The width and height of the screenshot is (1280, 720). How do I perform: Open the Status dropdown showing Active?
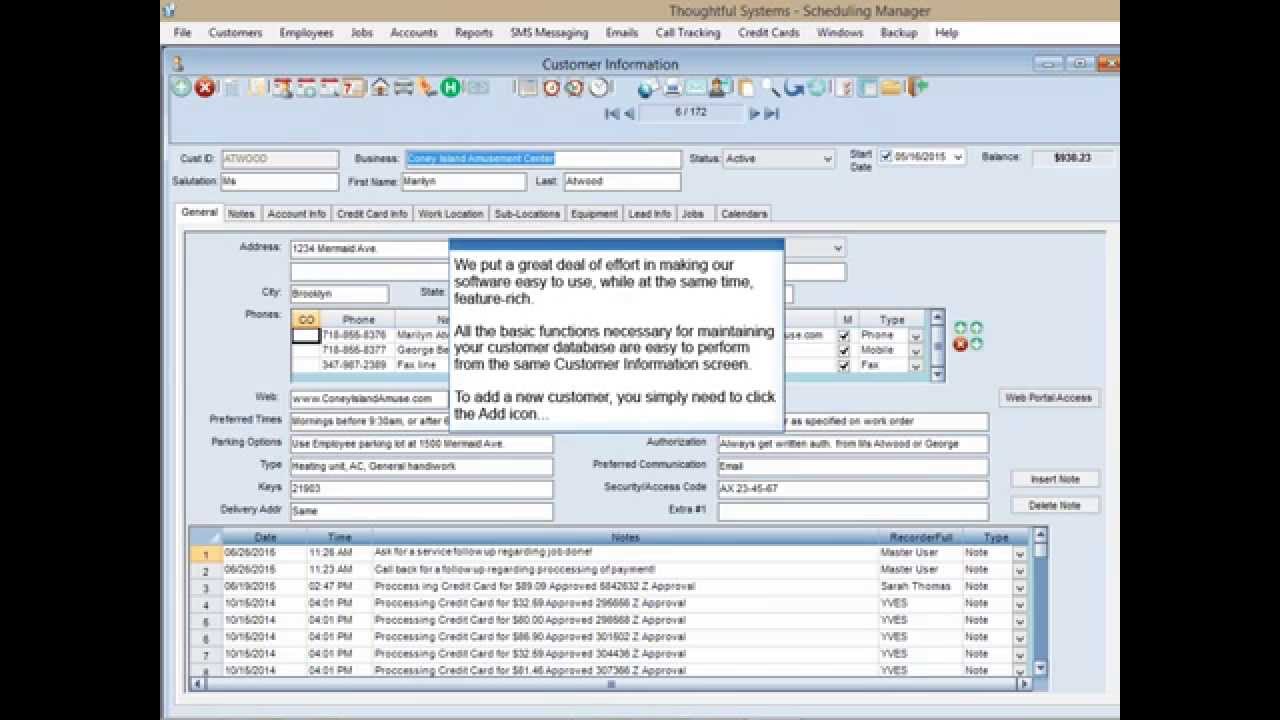click(x=827, y=159)
